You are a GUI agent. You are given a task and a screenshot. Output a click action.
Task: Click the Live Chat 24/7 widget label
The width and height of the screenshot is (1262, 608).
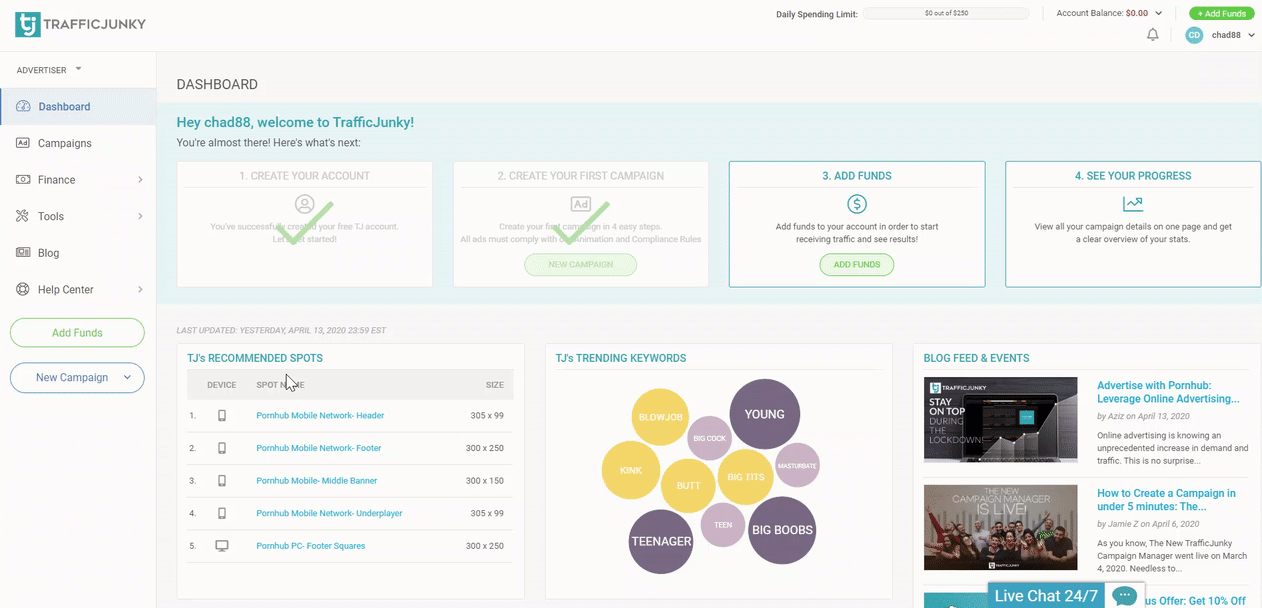tap(1046, 596)
